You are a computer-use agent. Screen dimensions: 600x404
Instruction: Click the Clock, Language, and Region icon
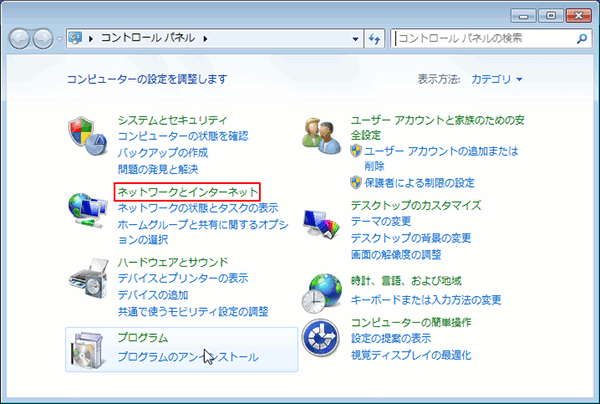click(x=323, y=292)
